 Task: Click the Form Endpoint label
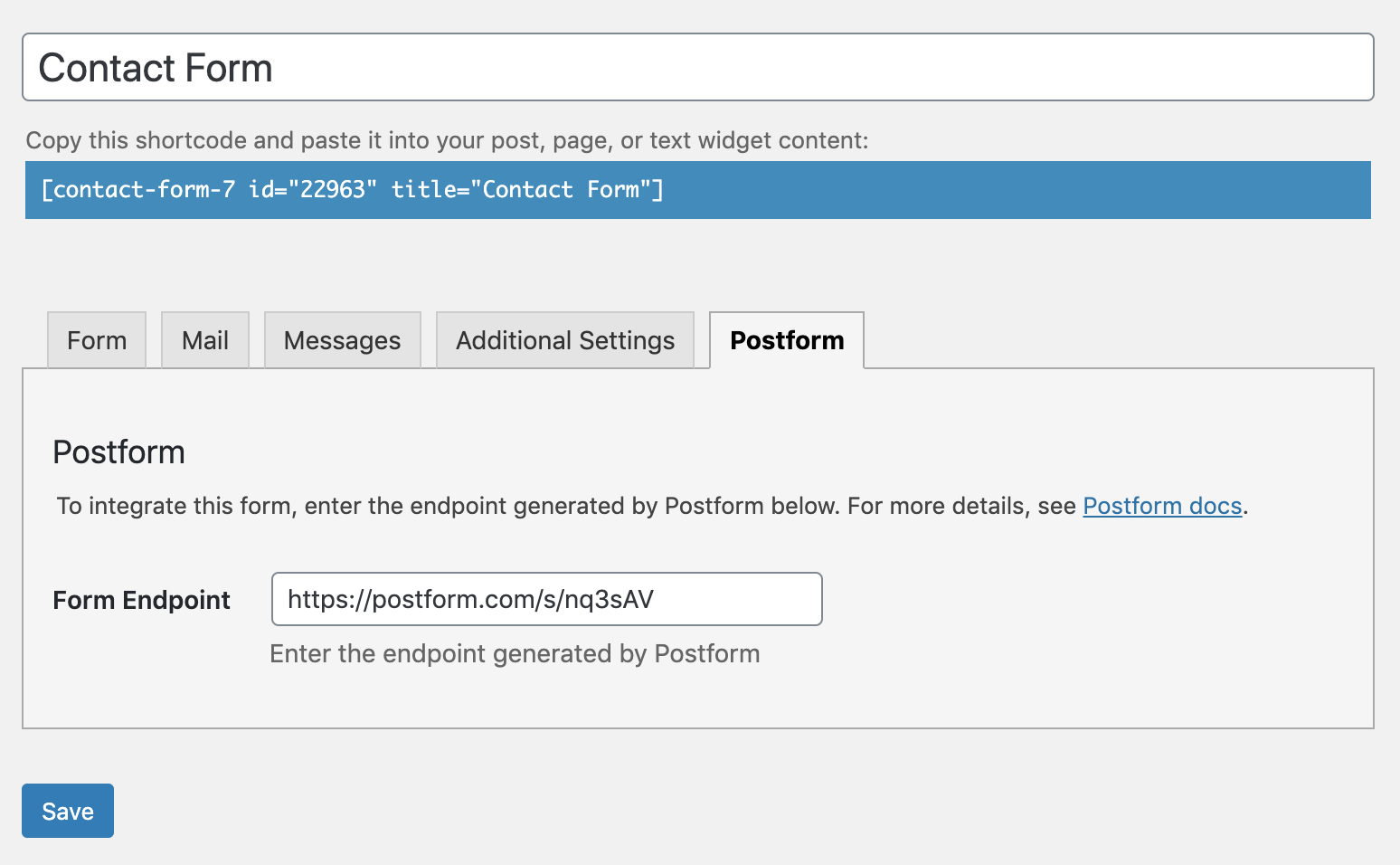tap(142, 600)
